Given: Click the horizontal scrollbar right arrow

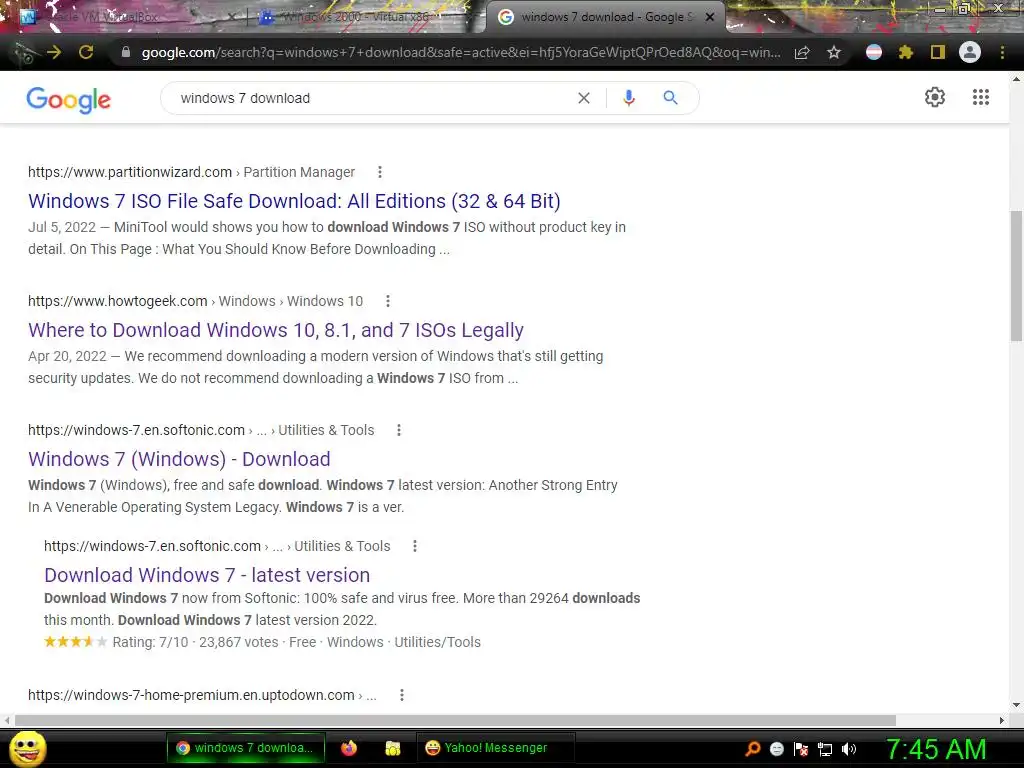Looking at the screenshot, I should (x=1002, y=720).
